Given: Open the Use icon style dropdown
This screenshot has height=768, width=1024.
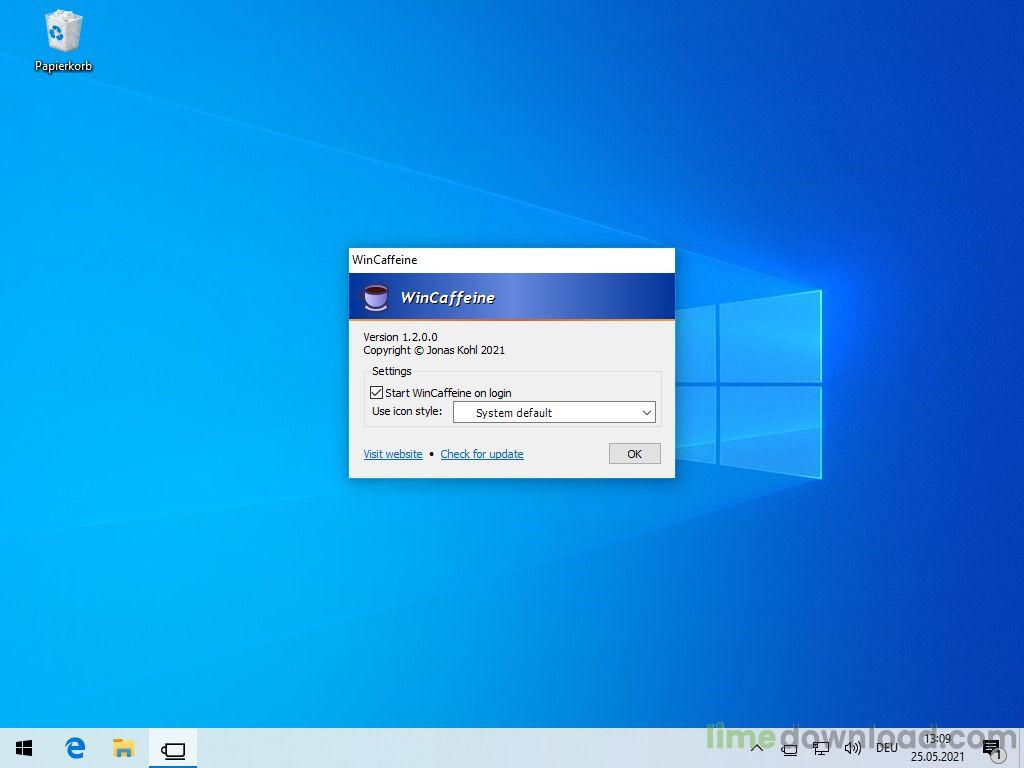Looking at the screenshot, I should click(554, 413).
